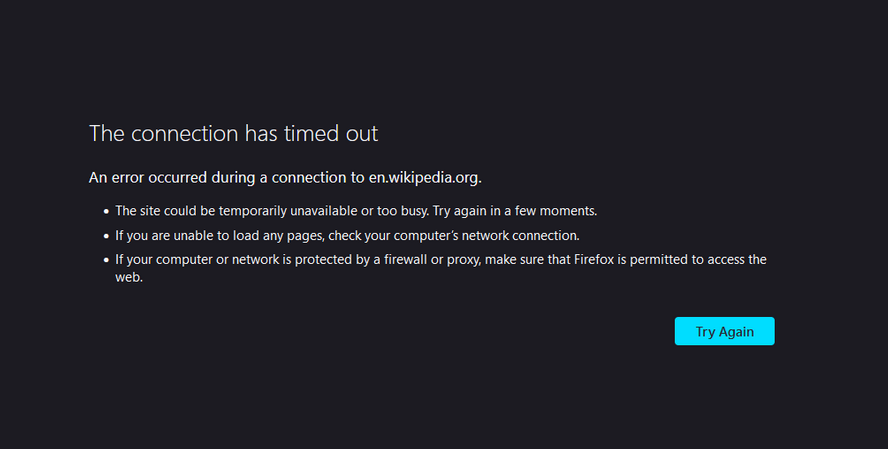Click the word 'web.' on the wrapped line
The width and height of the screenshot is (888, 449).
[129, 277]
